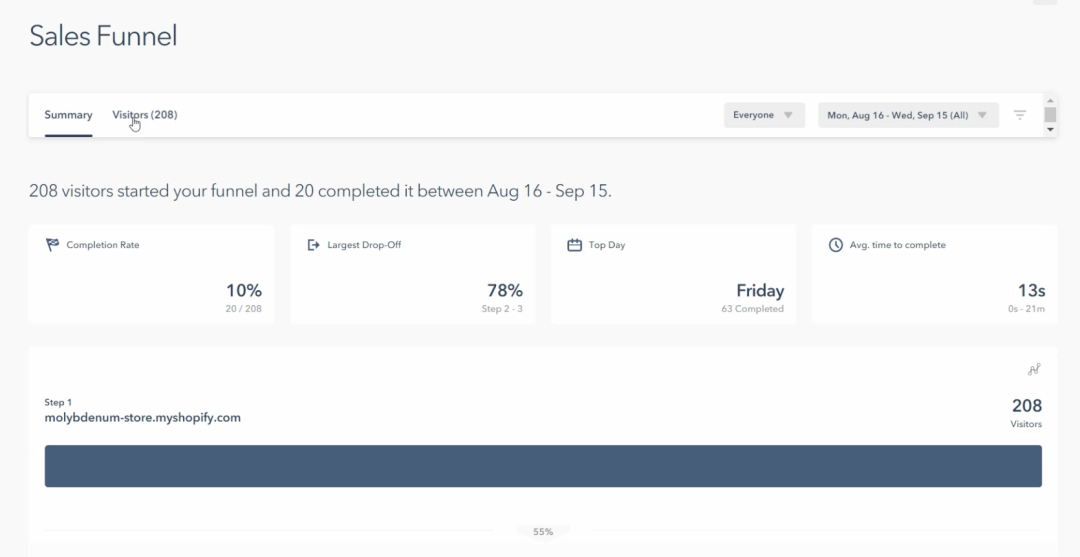Click the Largest Drop-Off exit icon

(x=313, y=245)
